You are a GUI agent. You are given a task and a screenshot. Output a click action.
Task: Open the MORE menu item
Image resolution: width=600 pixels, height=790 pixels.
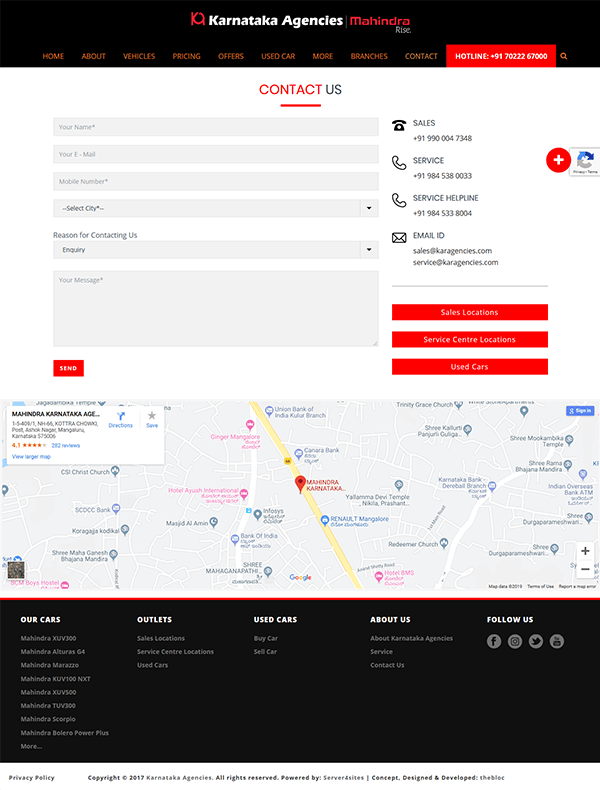322,56
